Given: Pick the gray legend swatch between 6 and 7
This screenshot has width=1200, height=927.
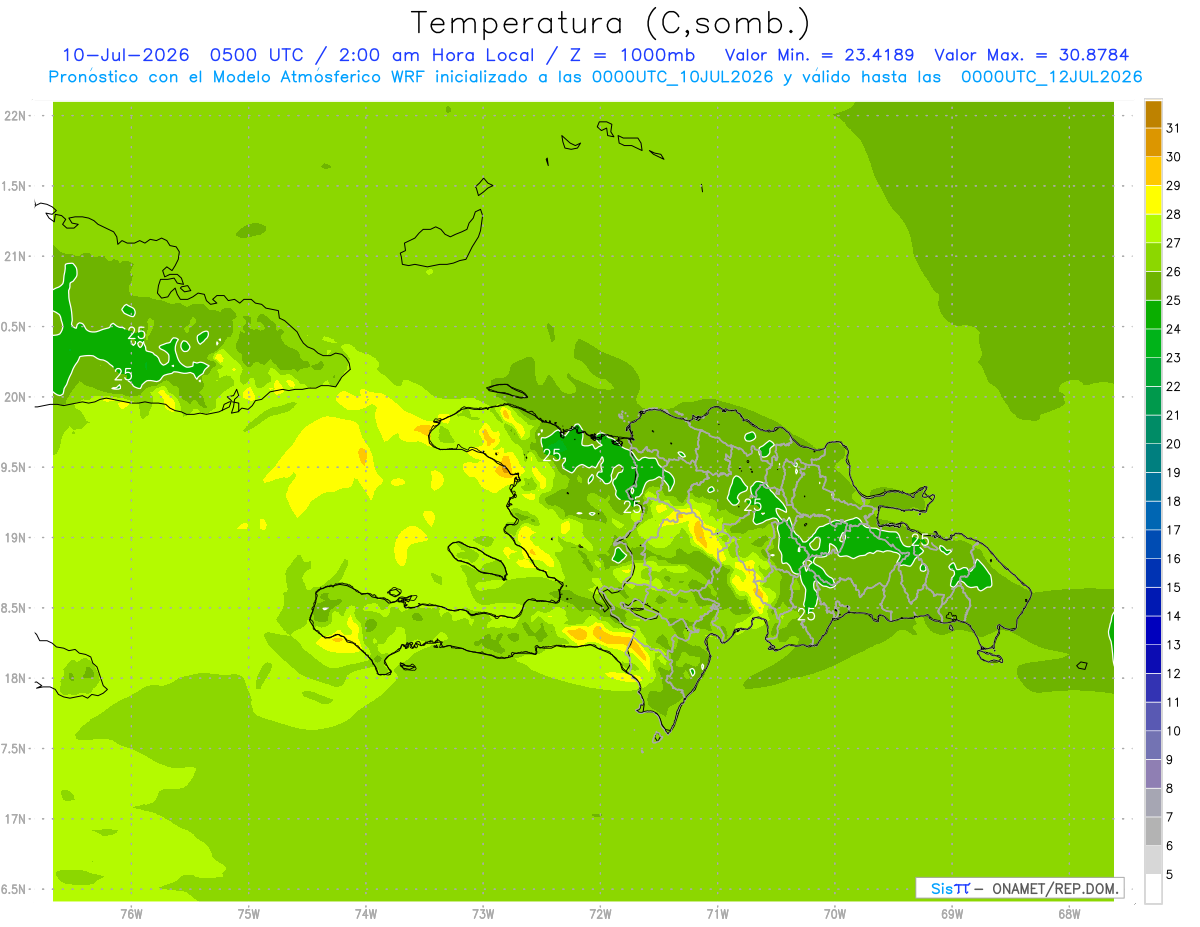Looking at the screenshot, I should point(1153,831).
